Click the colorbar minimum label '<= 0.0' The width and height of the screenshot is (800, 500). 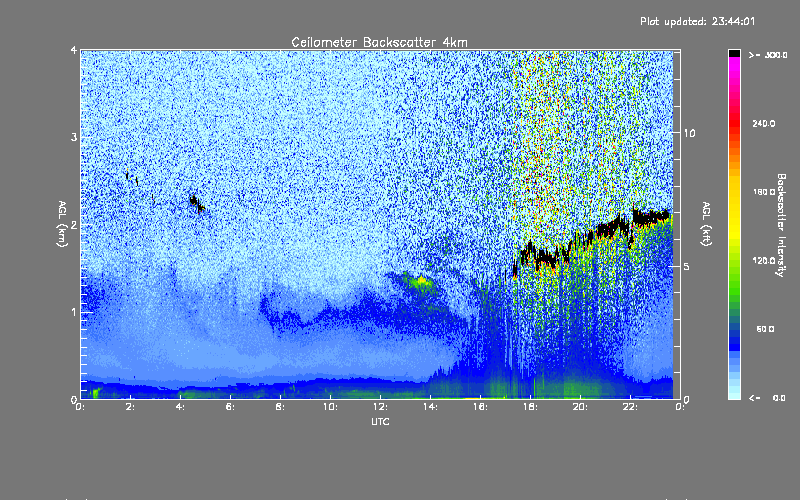click(767, 397)
